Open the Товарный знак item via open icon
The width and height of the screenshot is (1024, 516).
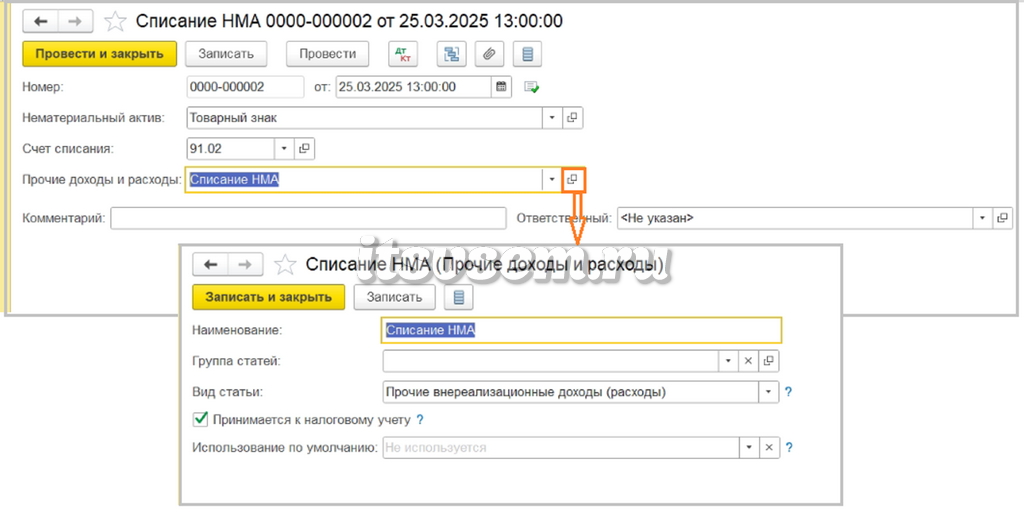(x=572, y=118)
